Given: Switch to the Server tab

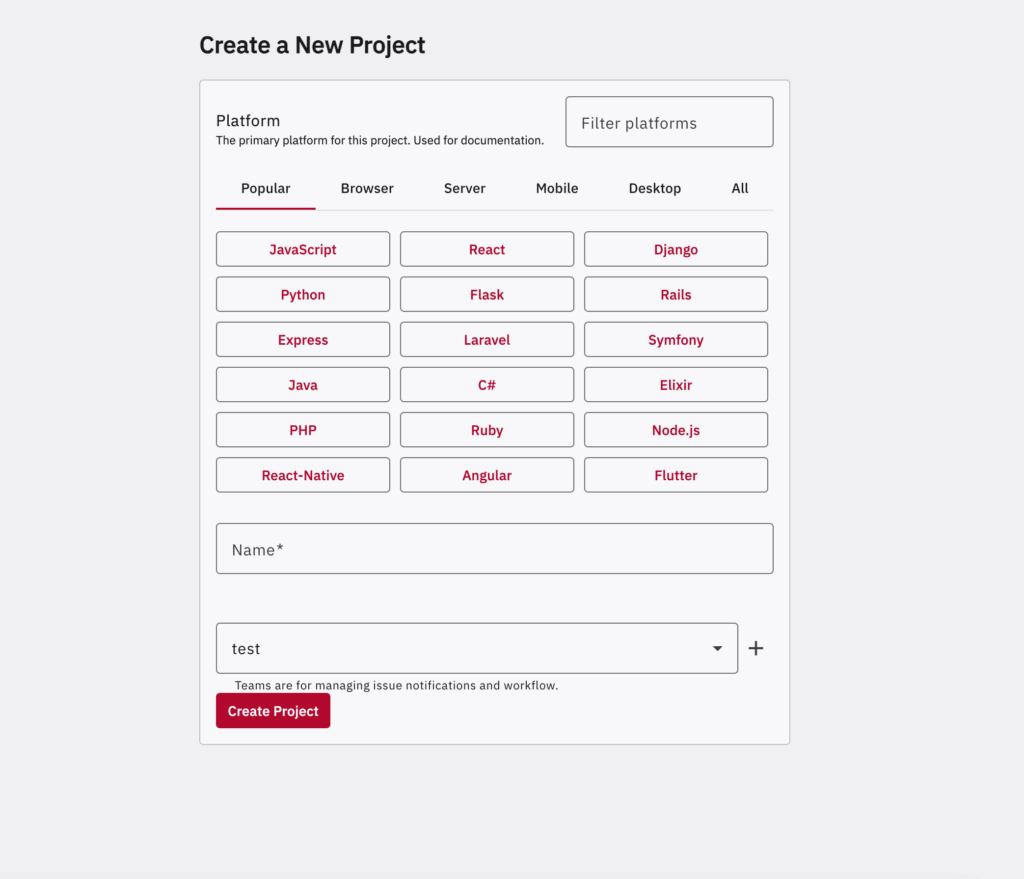Looking at the screenshot, I should 465,188.
